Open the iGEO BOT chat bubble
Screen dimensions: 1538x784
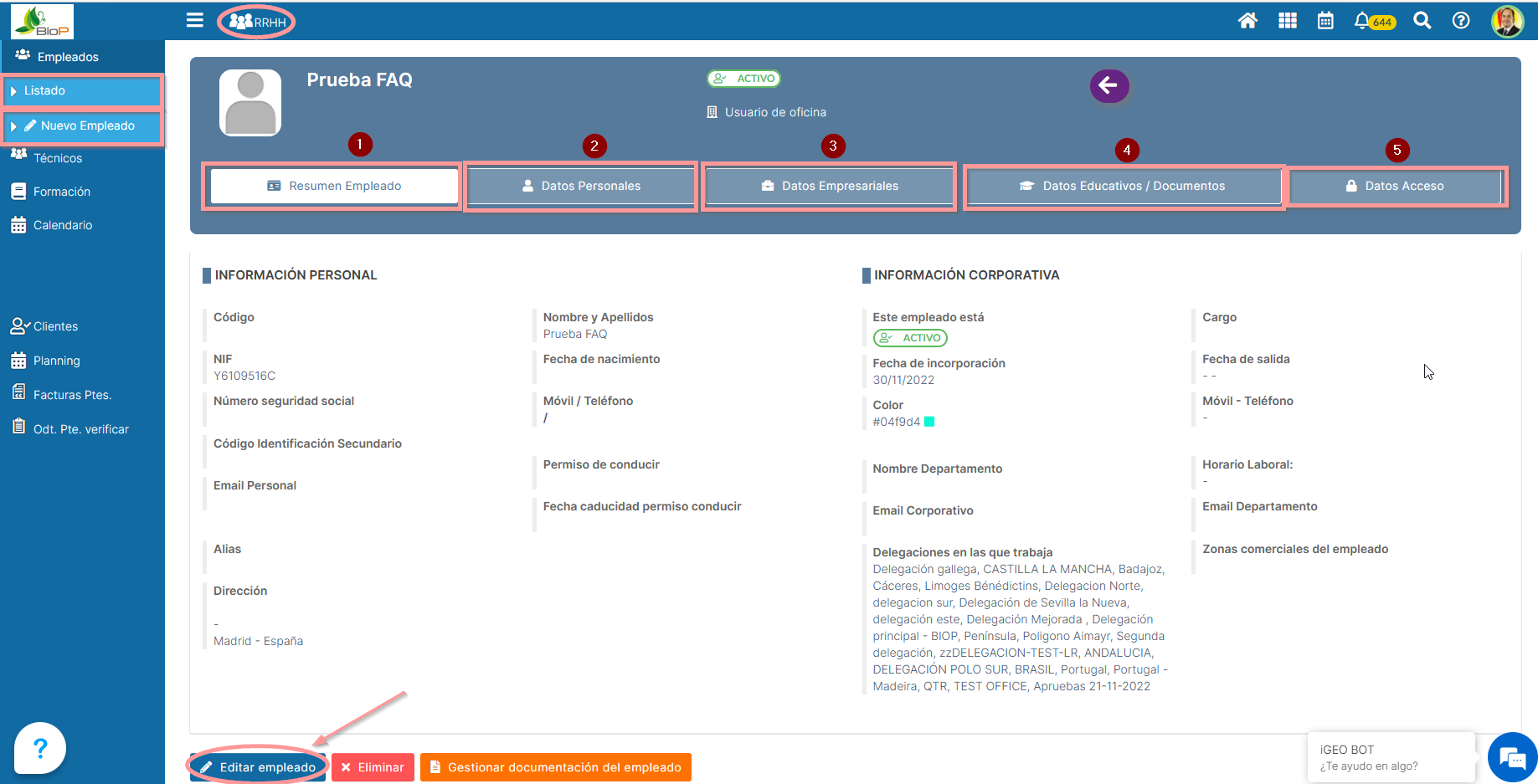click(x=1512, y=758)
